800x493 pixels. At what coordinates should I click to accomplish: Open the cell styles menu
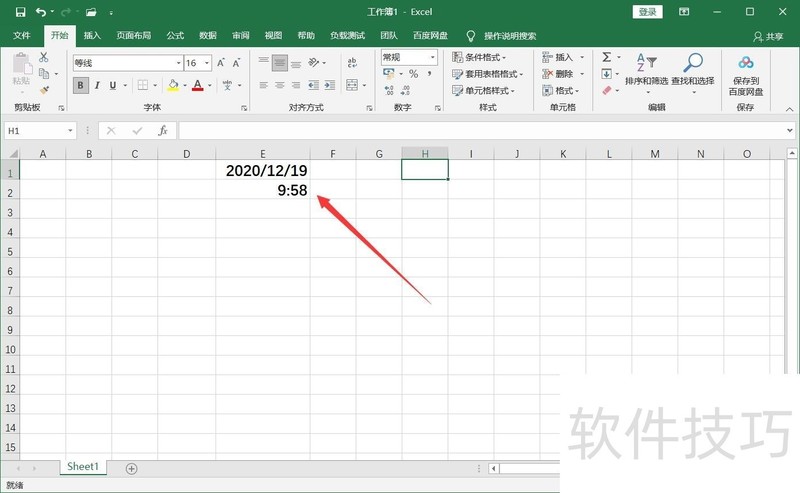(x=483, y=91)
